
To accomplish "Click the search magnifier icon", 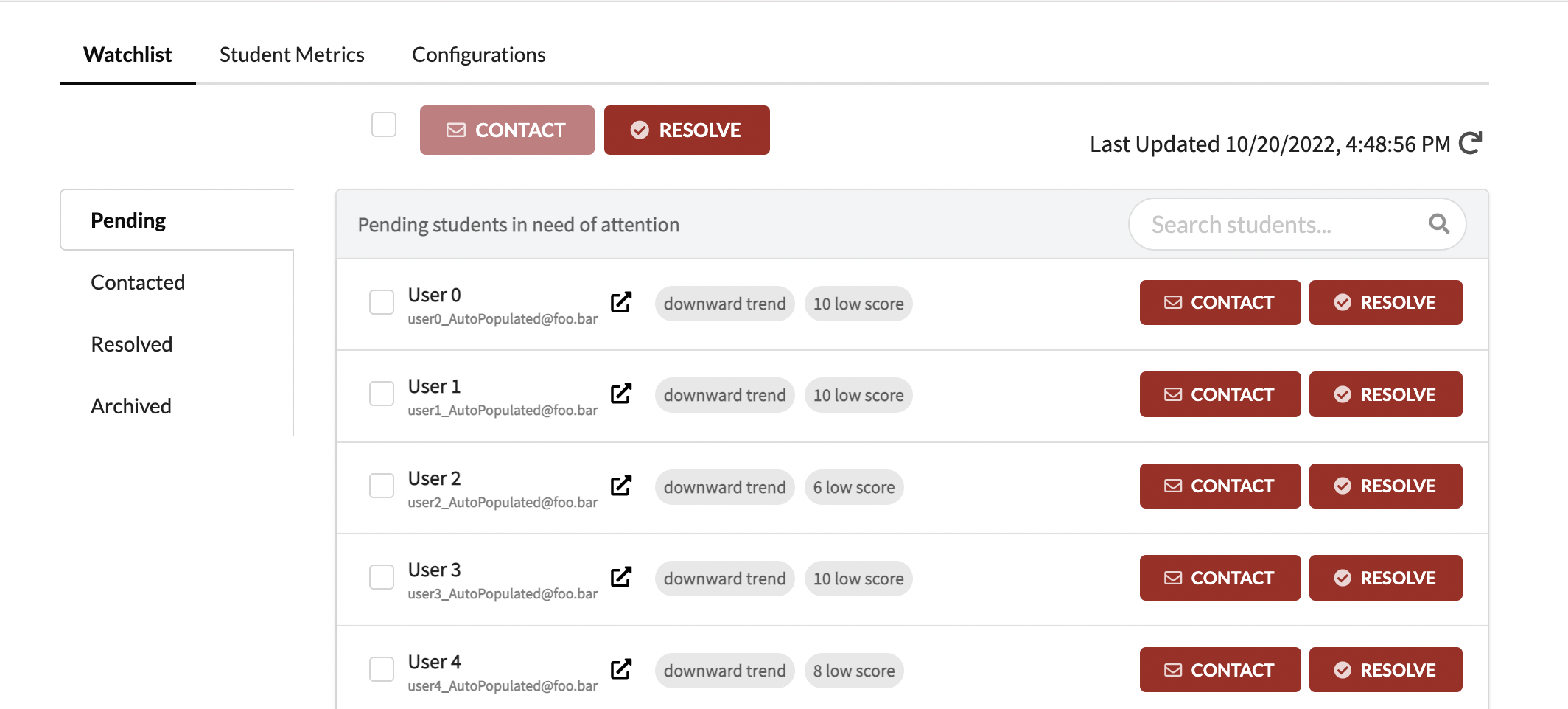I will pyautogui.click(x=1438, y=224).
